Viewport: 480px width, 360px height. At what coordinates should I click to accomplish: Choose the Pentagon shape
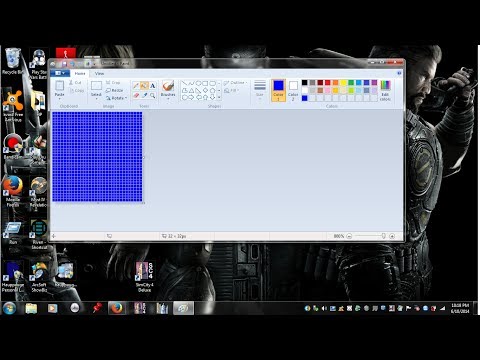(212, 90)
